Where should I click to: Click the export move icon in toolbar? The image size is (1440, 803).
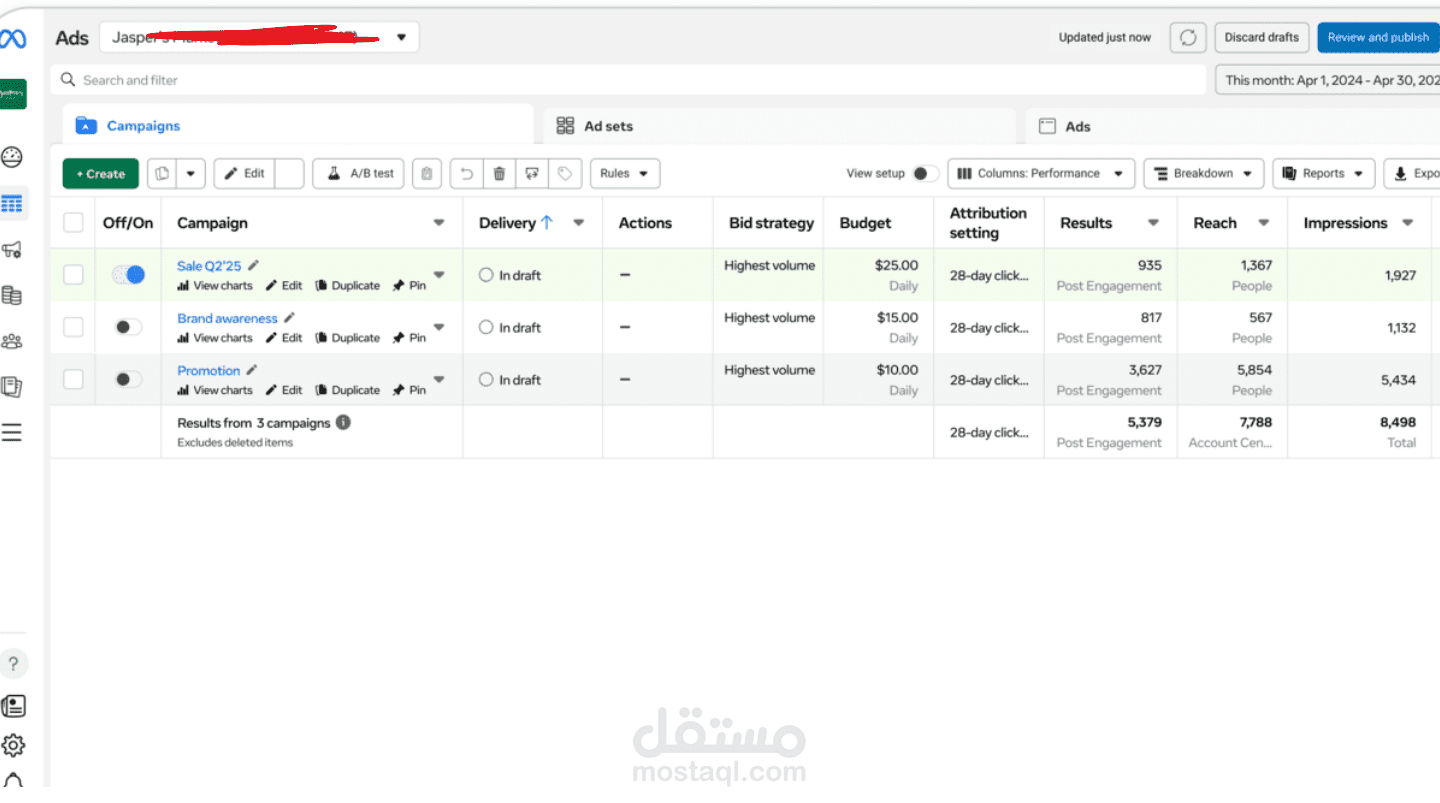pos(532,173)
